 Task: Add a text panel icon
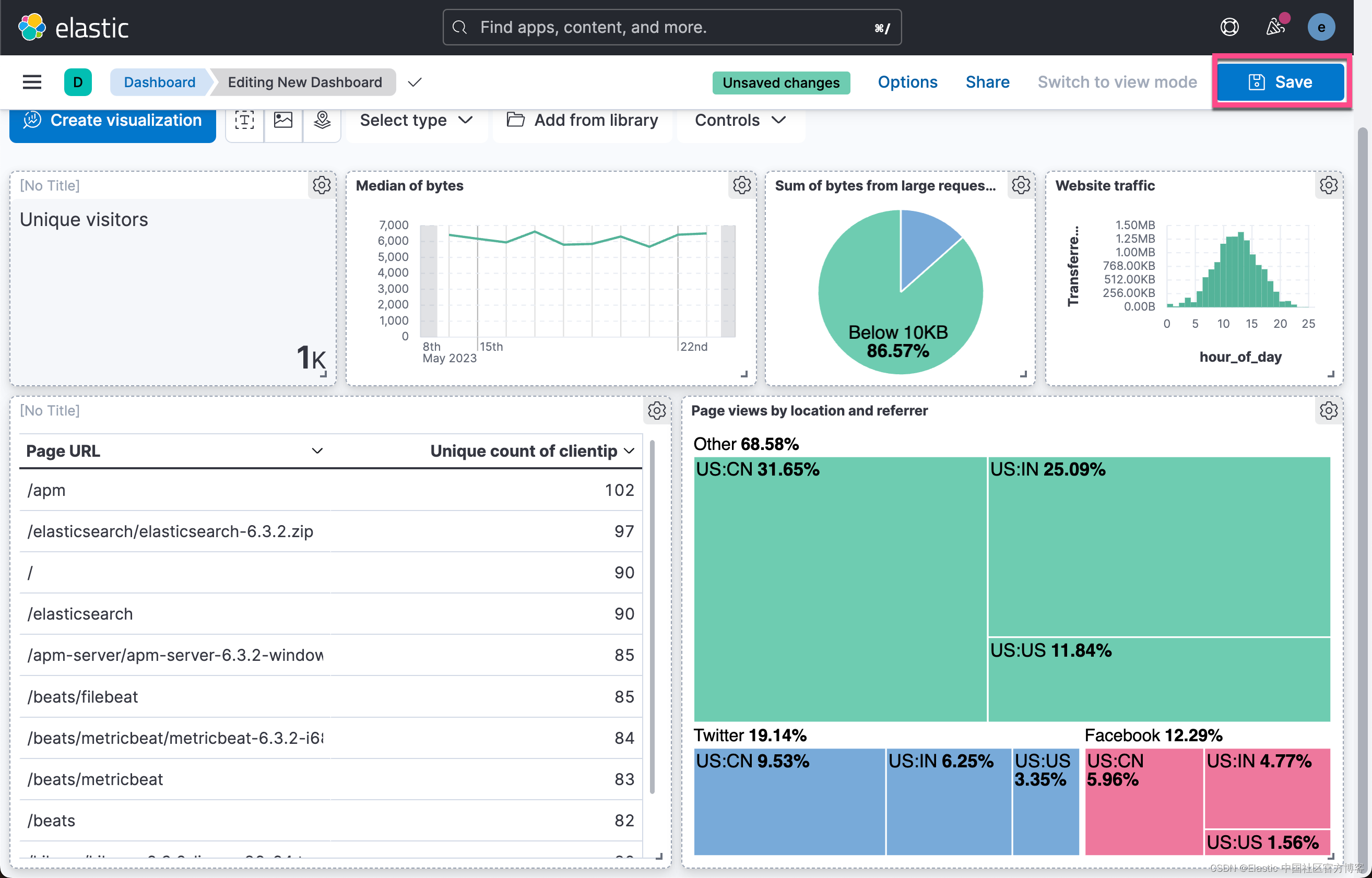click(245, 120)
